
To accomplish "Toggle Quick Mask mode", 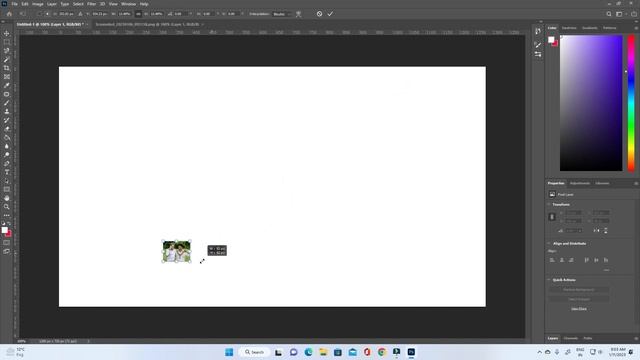I will [7, 243].
